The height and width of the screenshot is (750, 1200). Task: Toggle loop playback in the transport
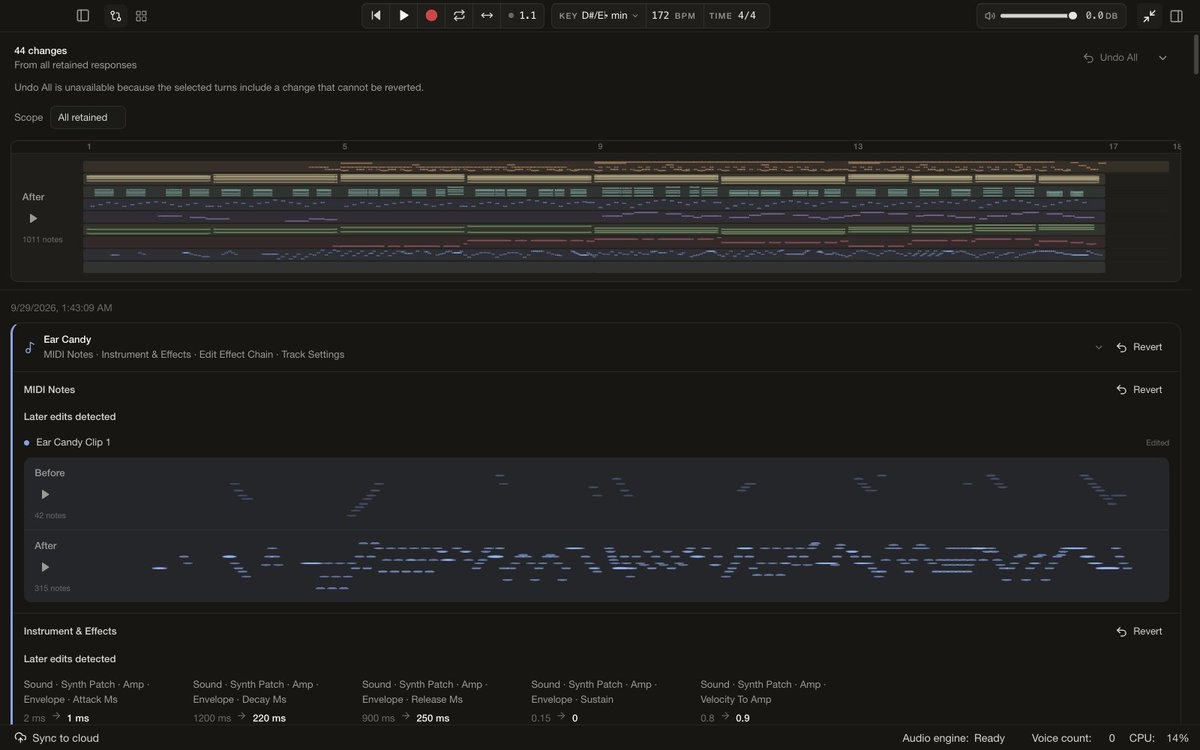[x=459, y=15]
